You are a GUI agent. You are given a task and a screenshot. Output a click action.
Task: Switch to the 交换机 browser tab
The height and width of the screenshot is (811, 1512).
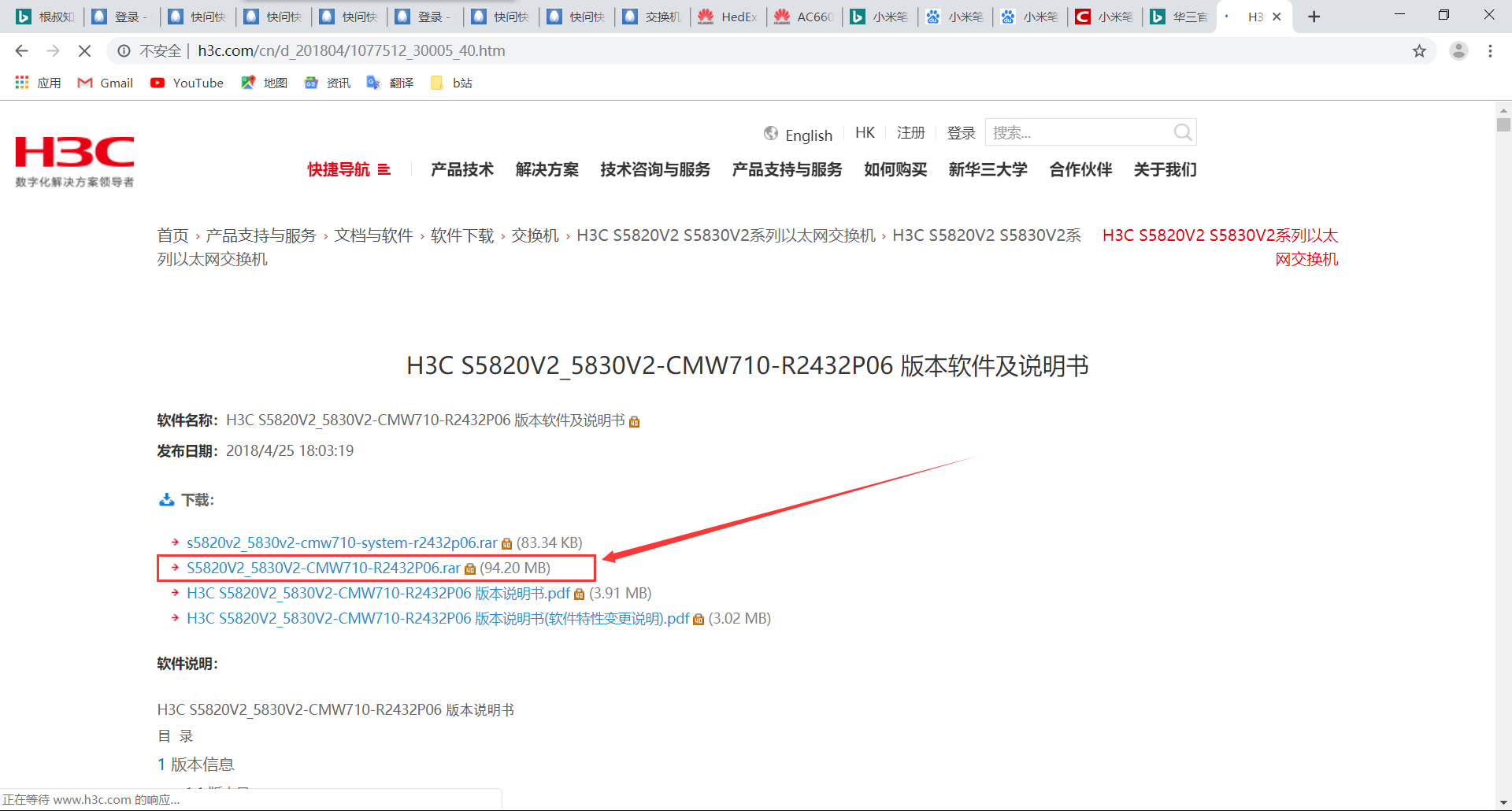pos(652,17)
